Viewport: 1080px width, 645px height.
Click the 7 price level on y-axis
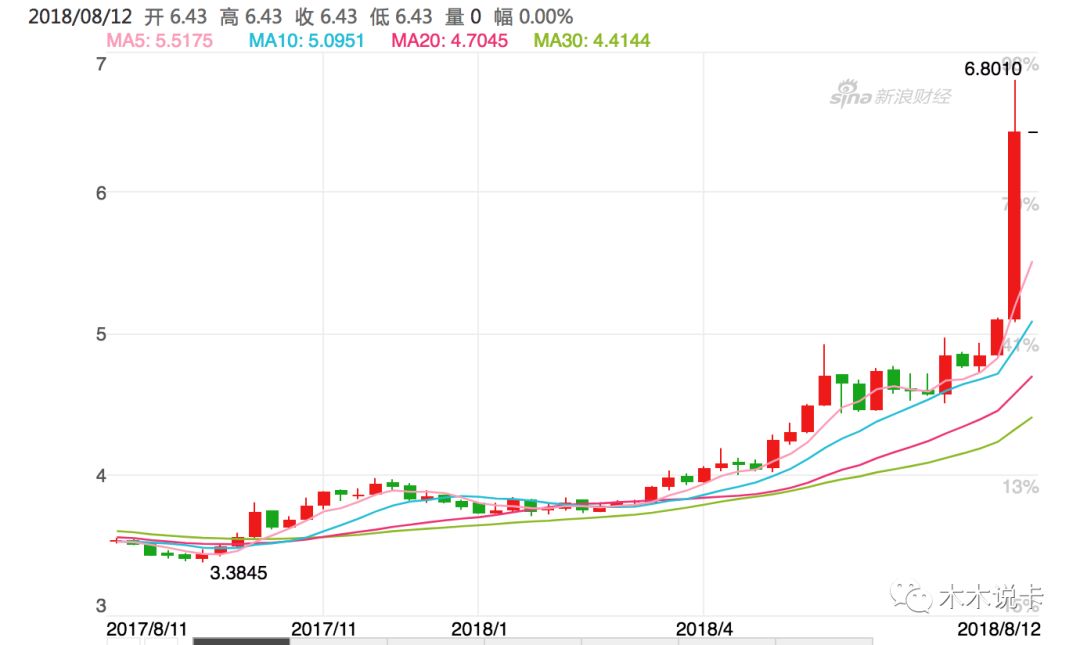100,64
